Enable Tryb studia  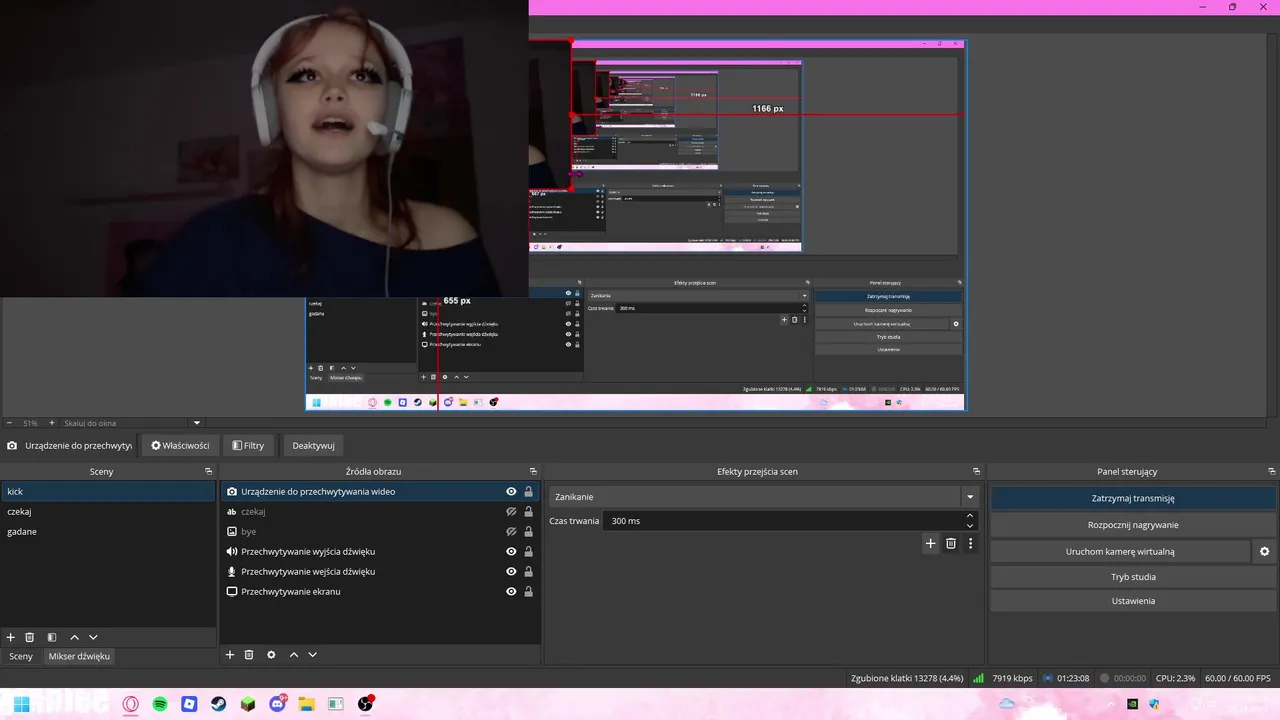pos(1133,577)
